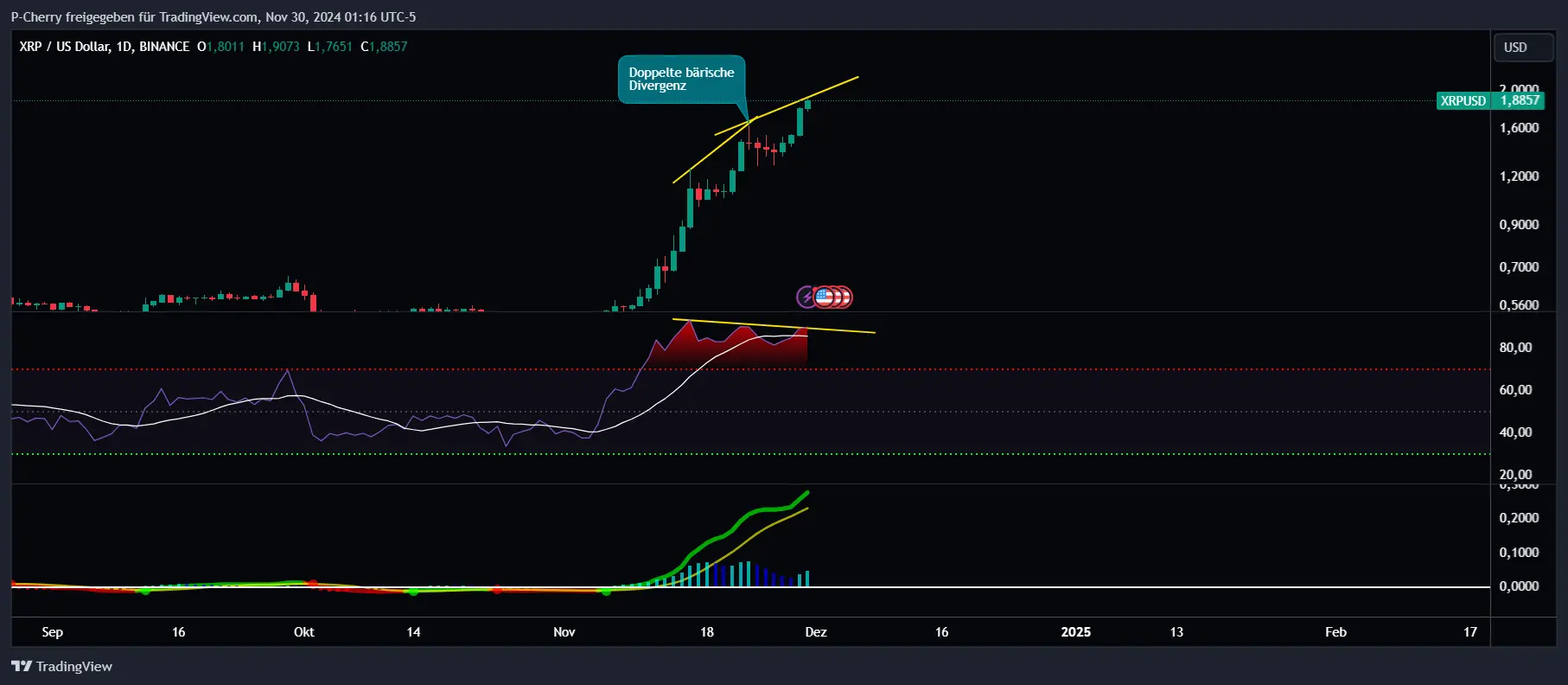Viewport: 1568px width, 685px height.
Task: Click the 0,7000 price axis label
Action: pyautogui.click(x=1519, y=267)
